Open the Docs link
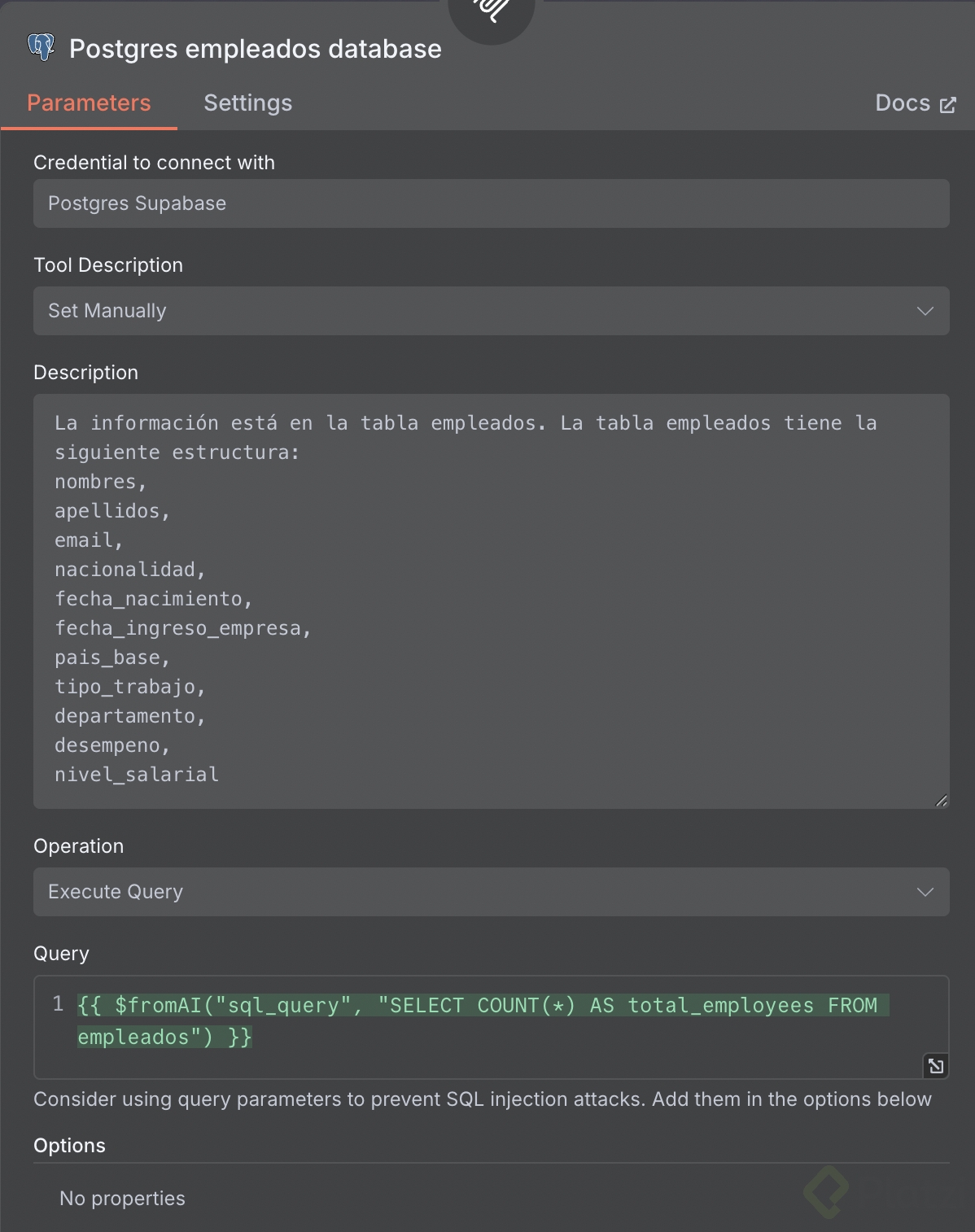This screenshot has width=975, height=1232. [903, 103]
